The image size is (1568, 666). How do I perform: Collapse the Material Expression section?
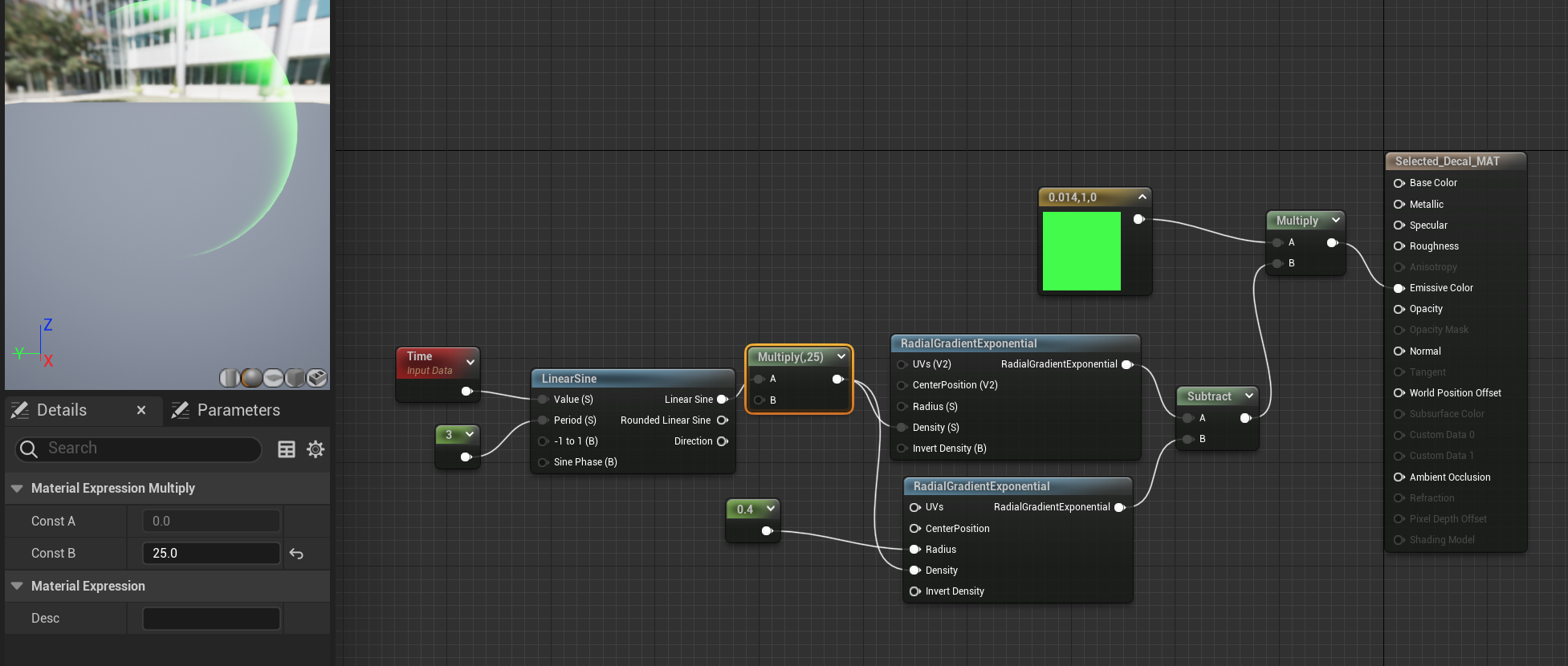point(17,586)
